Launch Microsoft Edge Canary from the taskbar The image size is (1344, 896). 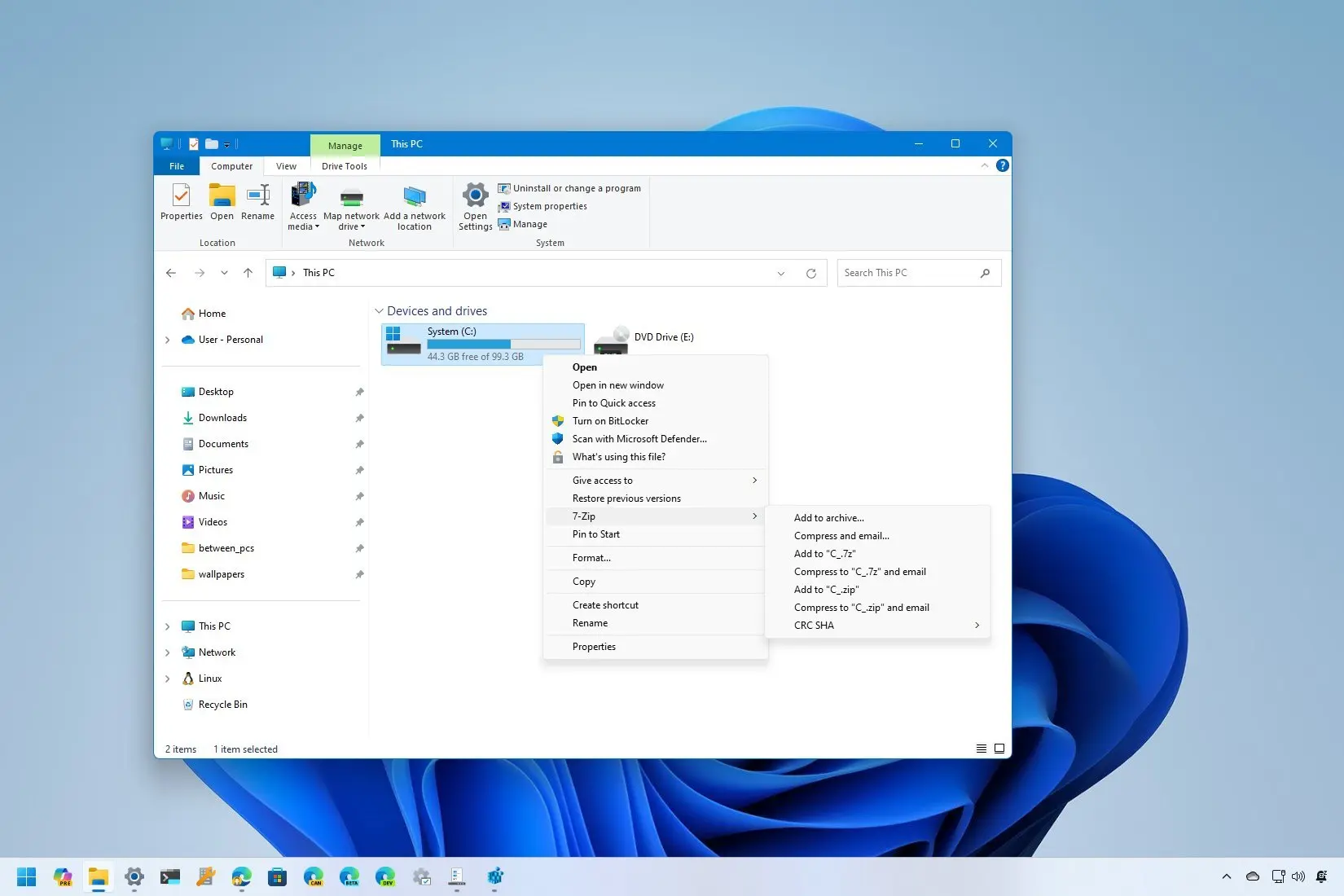314,877
